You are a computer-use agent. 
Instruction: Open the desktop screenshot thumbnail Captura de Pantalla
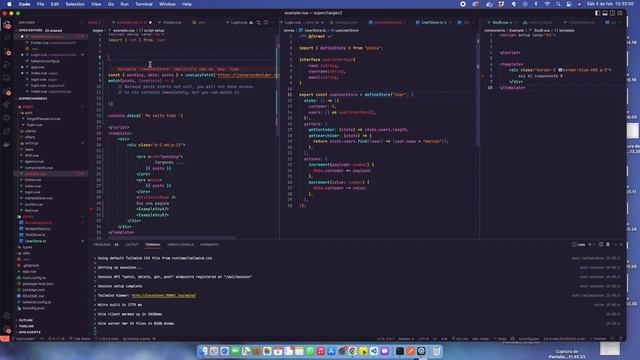click(x=609, y=349)
